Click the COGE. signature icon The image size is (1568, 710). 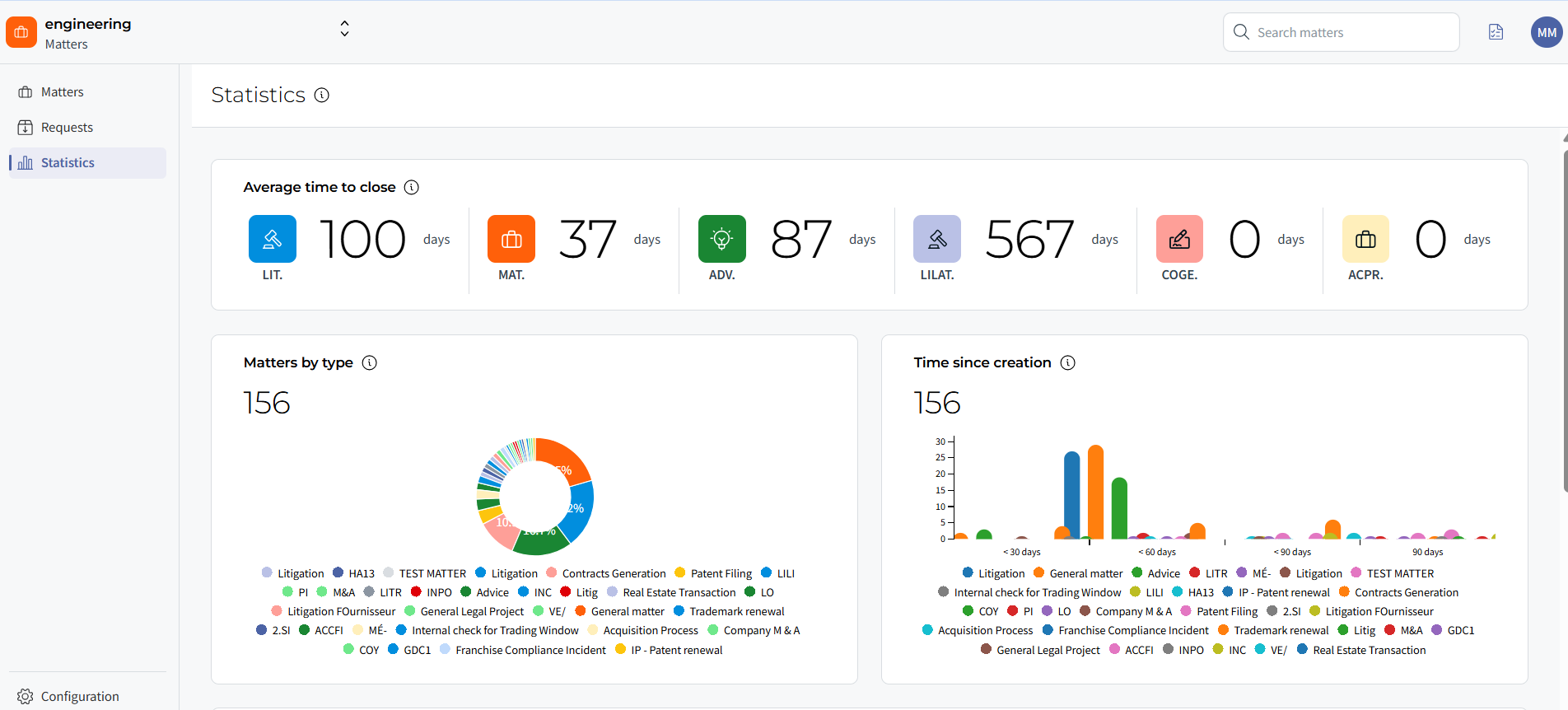pos(1179,239)
